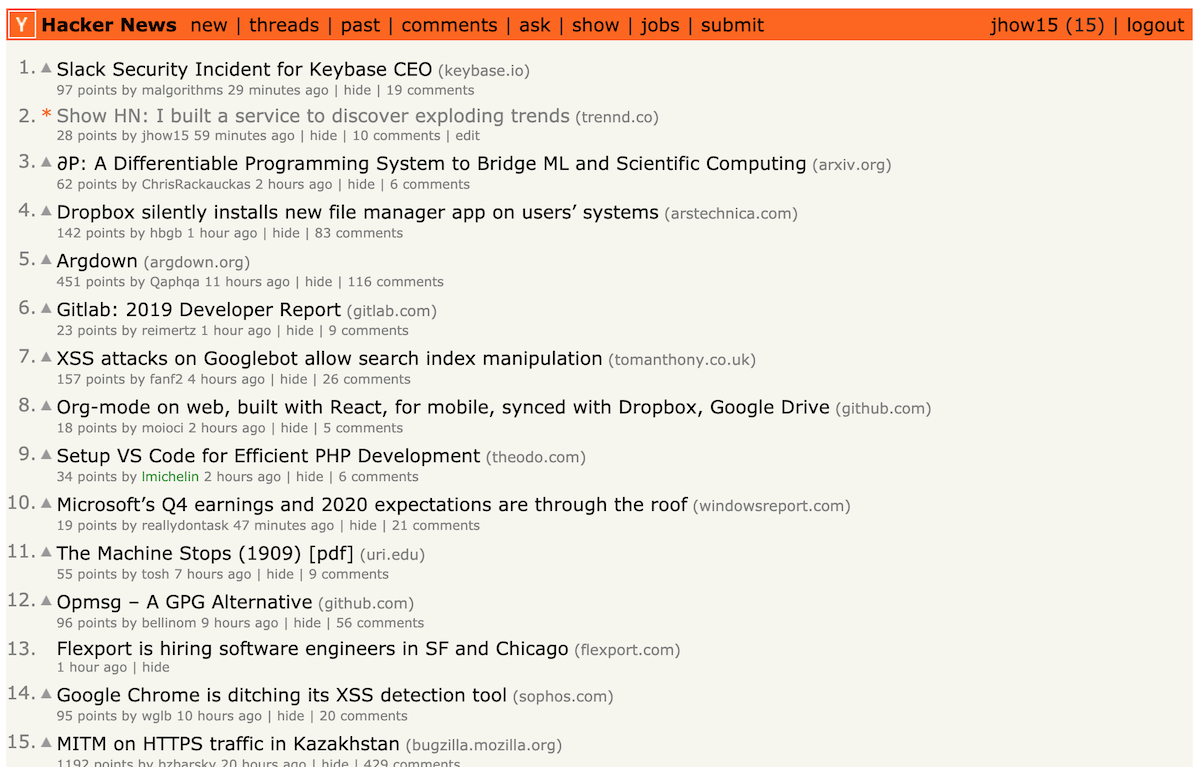Open the jobs section

pos(660,25)
